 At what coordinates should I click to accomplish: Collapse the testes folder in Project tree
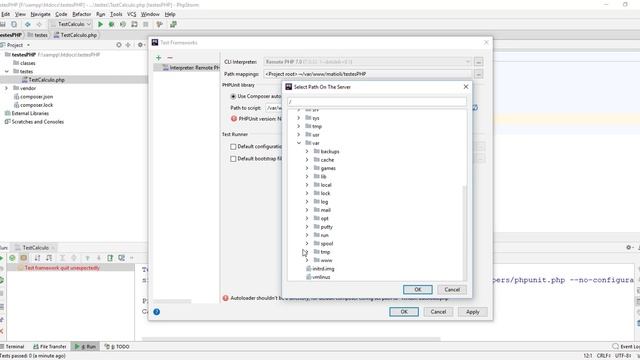(6, 71)
